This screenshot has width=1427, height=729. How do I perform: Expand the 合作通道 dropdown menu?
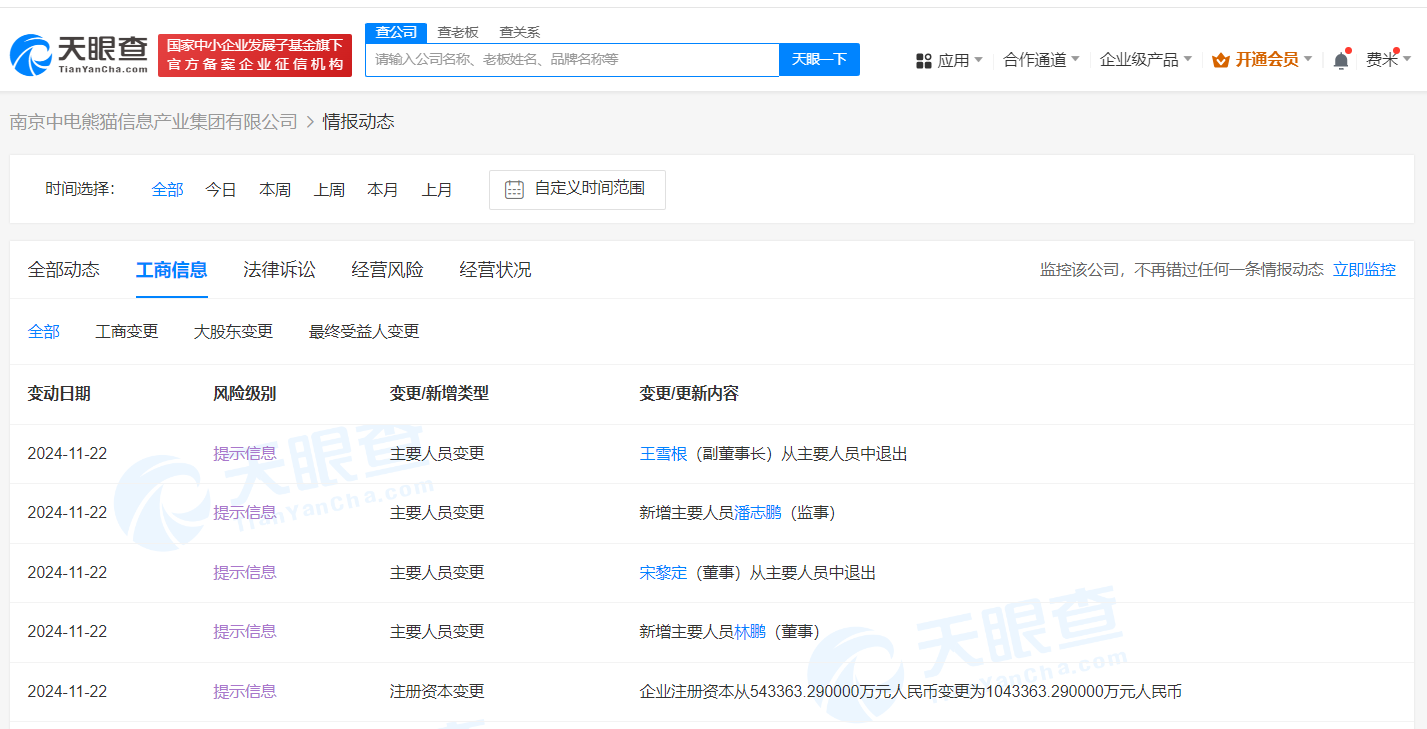coord(1041,60)
